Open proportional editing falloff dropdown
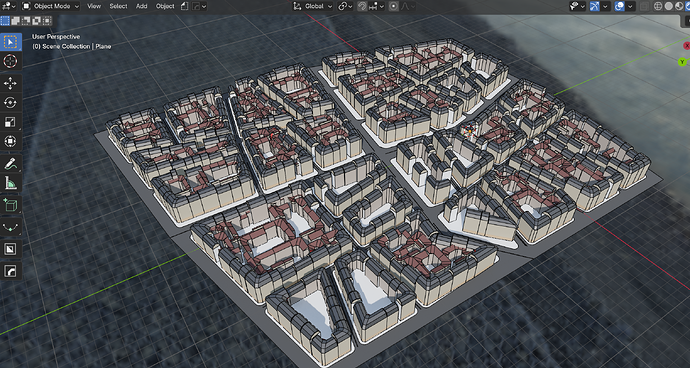 tap(408, 6)
